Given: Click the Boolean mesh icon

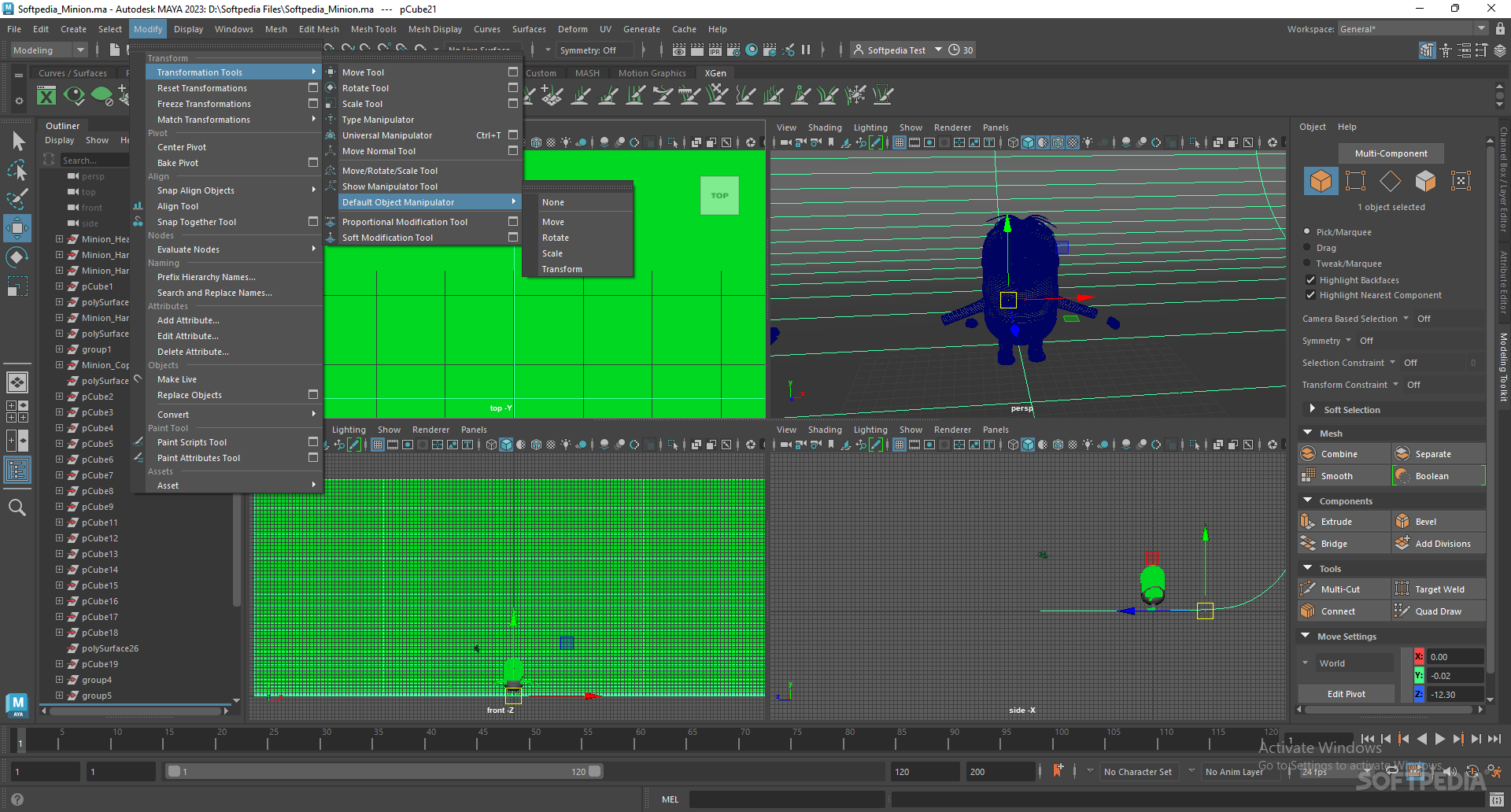Looking at the screenshot, I should [x=1402, y=476].
